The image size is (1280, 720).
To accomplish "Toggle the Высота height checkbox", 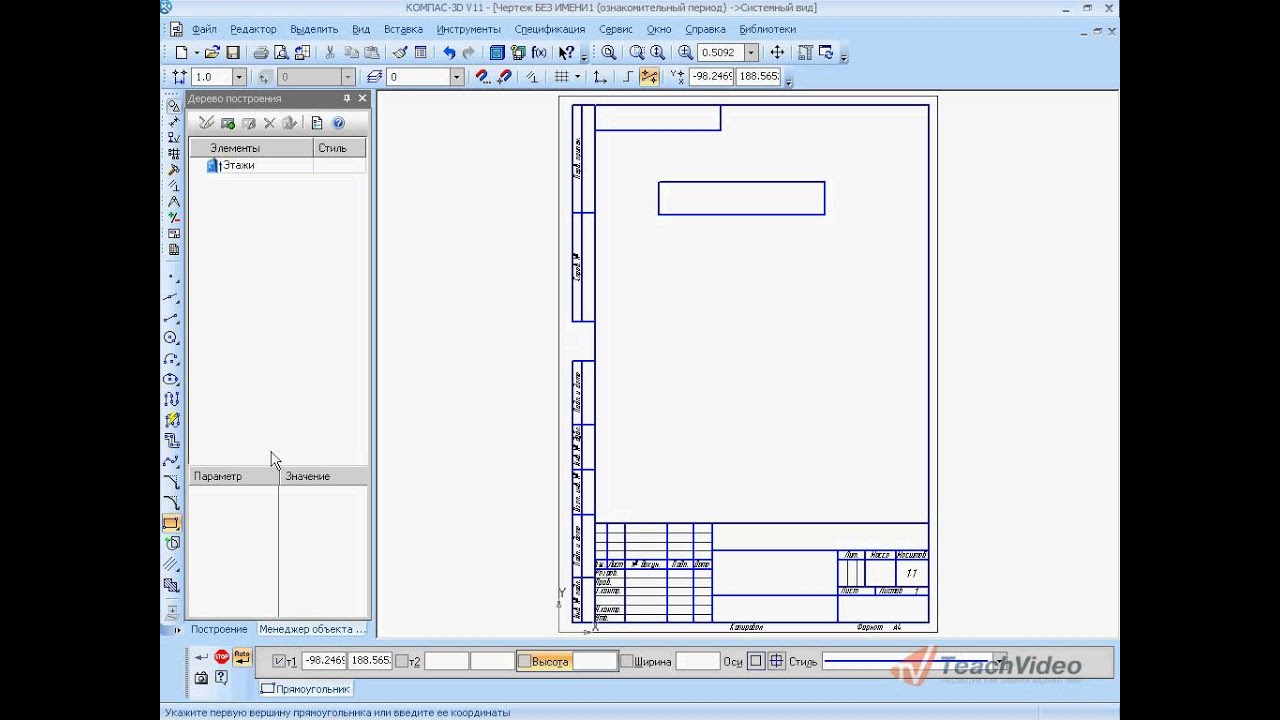I will pyautogui.click(x=524, y=661).
